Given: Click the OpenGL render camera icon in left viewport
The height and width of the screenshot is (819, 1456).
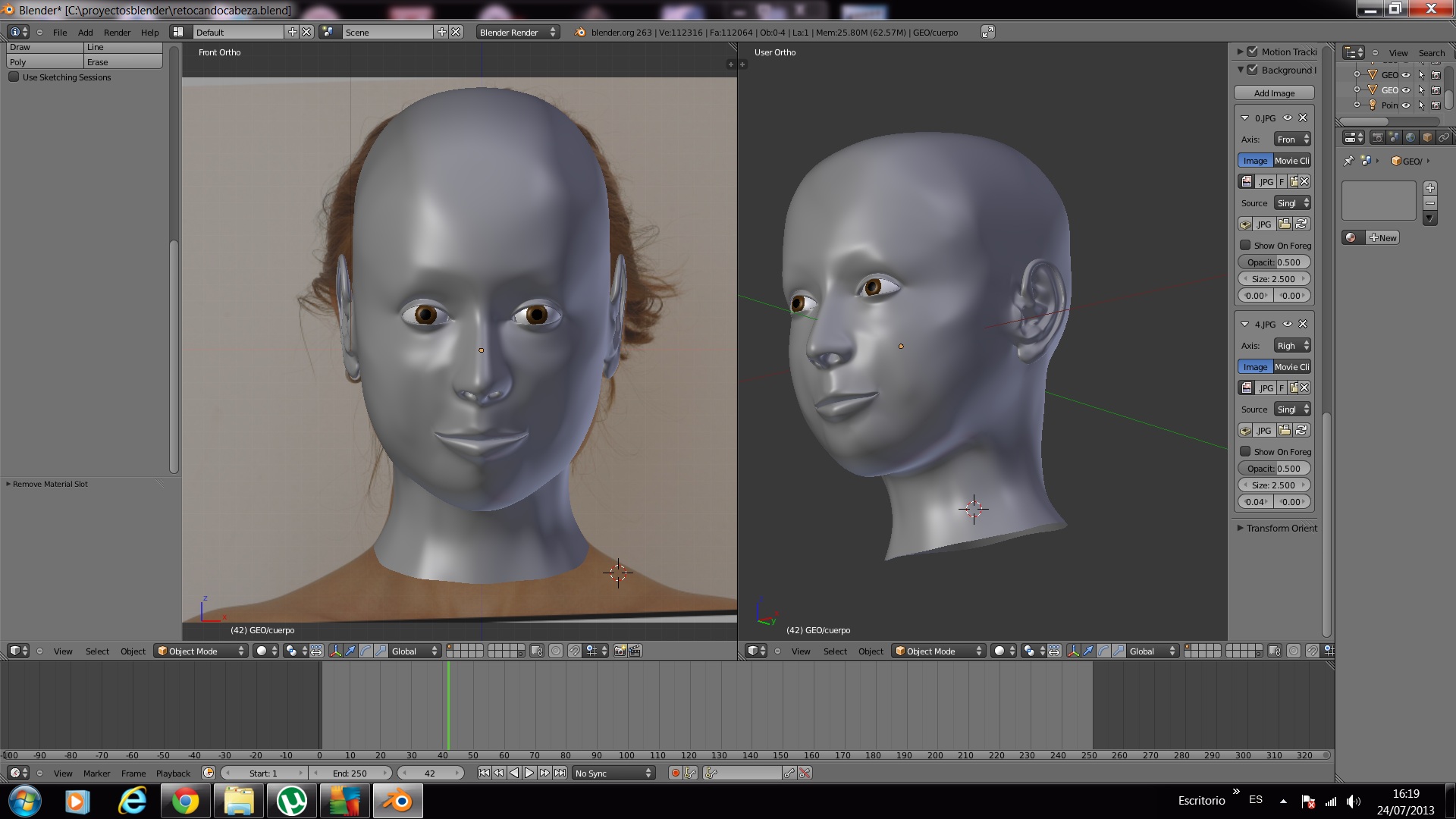Looking at the screenshot, I should (x=620, y=651).
